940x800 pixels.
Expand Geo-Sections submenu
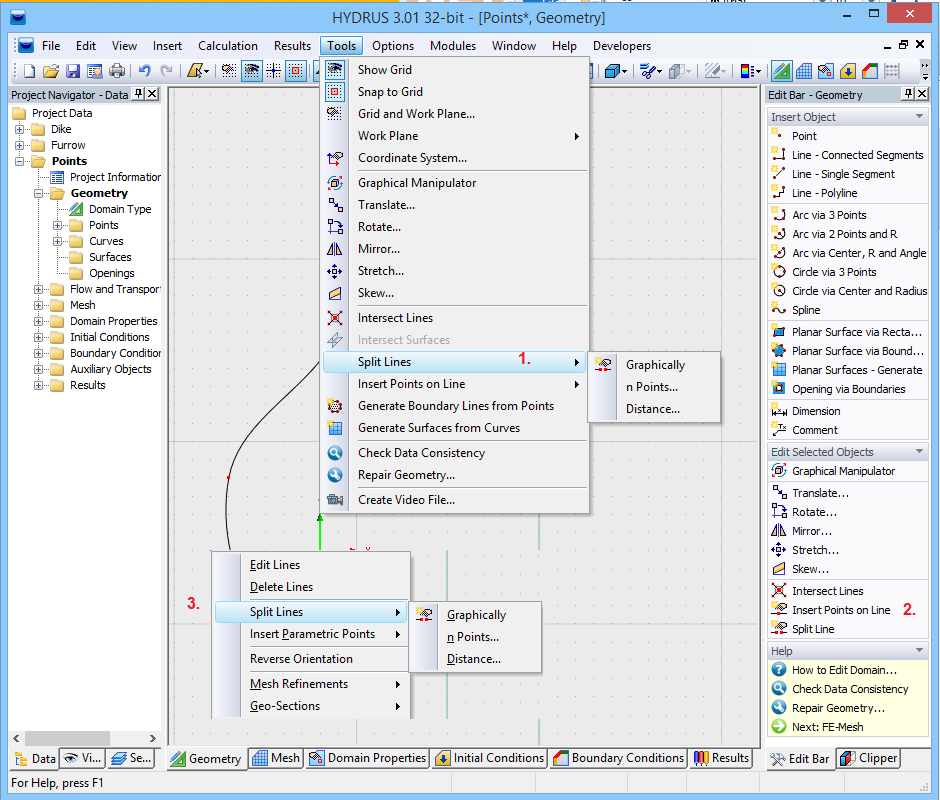pyautogui.click(x=312, y=706)
